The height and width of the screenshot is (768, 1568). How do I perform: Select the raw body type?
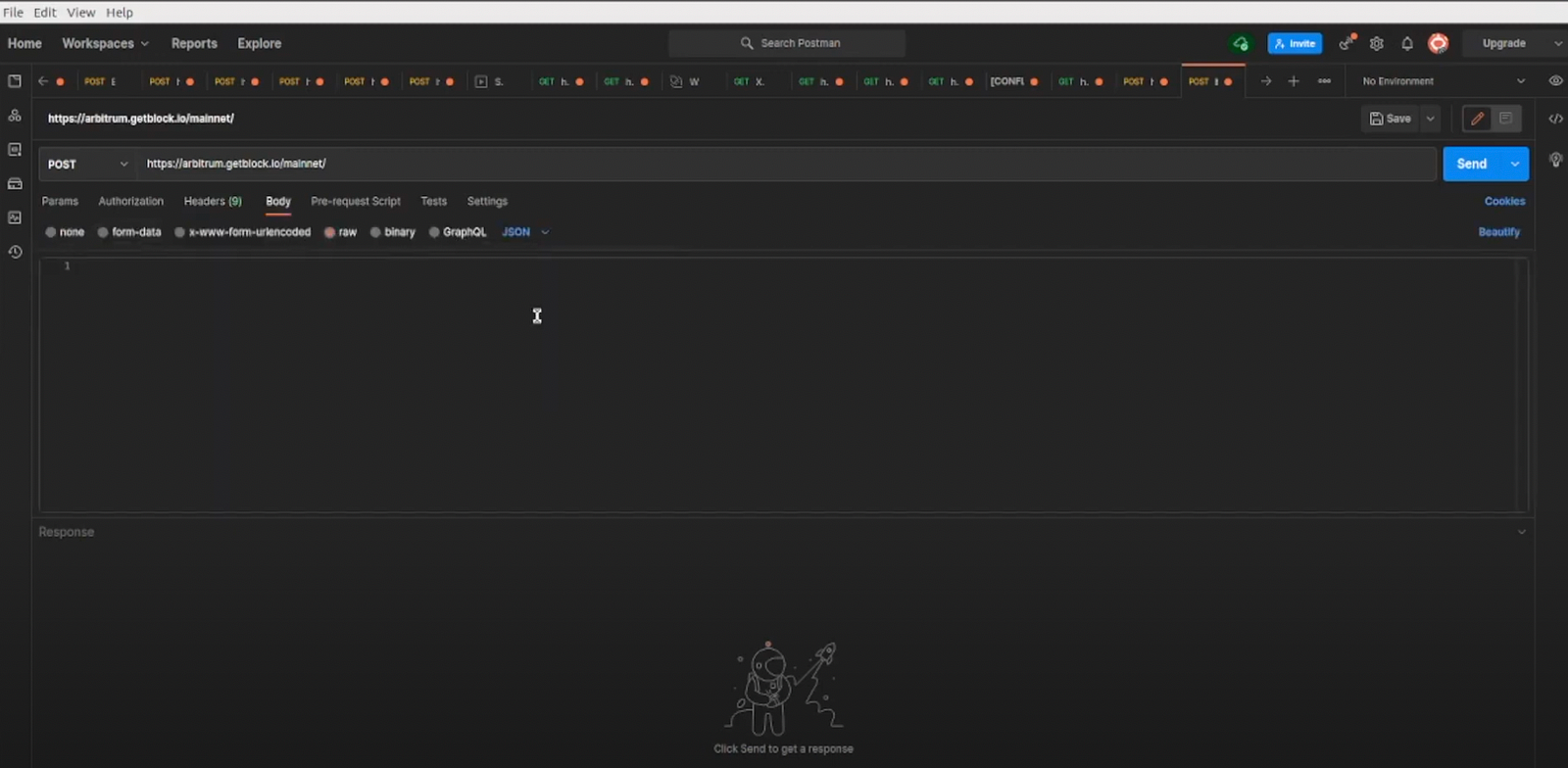[x=341, y=232]
